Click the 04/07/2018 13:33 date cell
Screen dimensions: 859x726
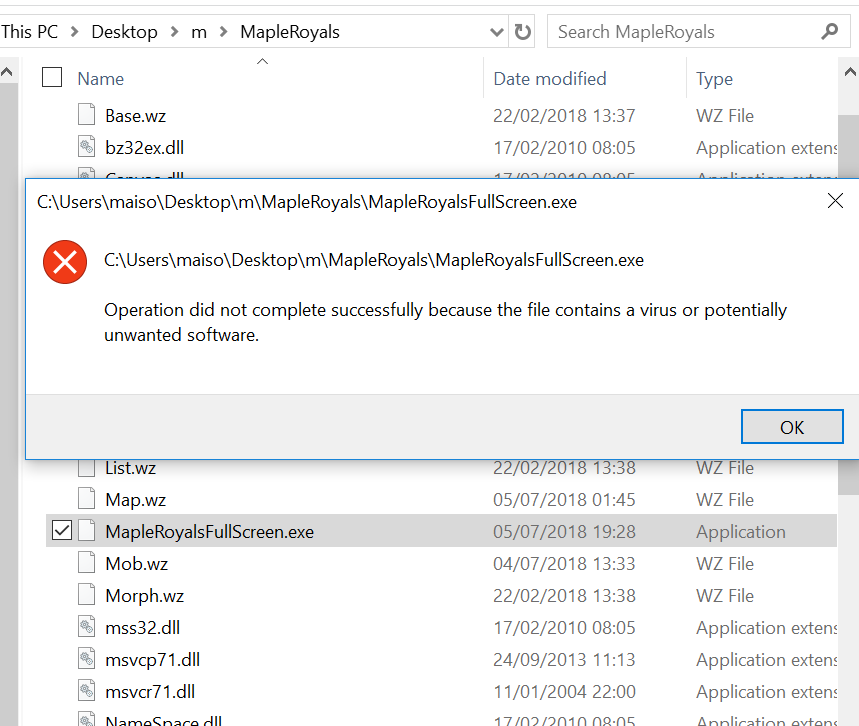[x=564, y=563]
